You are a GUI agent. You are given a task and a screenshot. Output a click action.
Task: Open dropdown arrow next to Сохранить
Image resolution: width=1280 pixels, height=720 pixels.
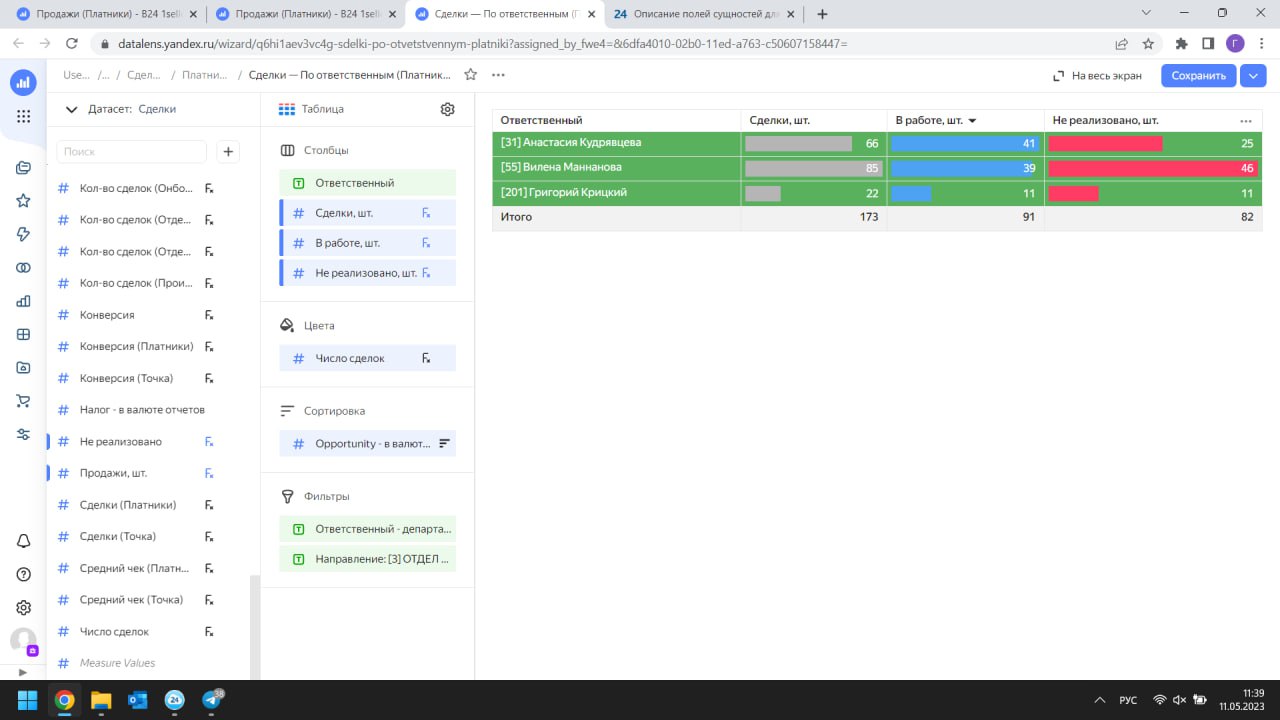[x=1253, y=75]
